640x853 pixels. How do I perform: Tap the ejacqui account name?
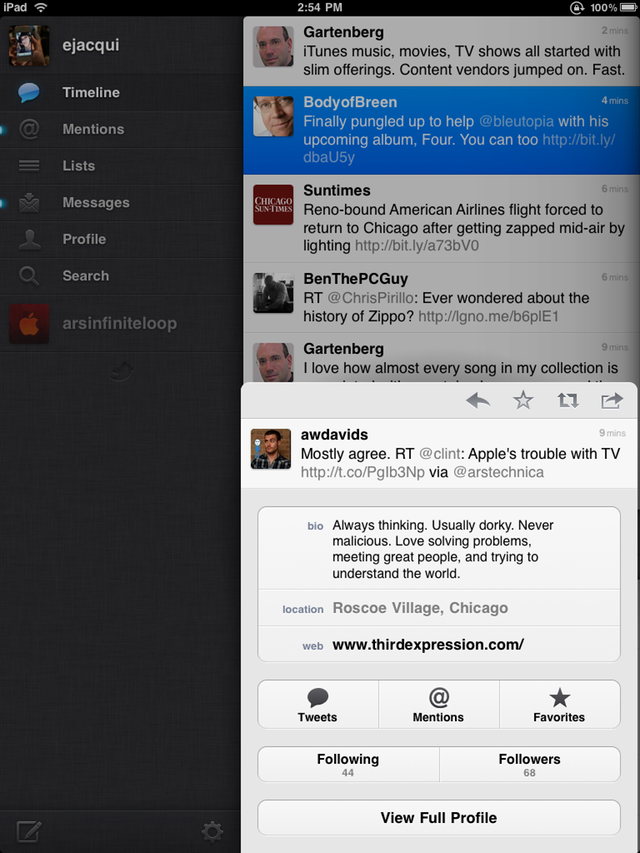click(90, 46)
